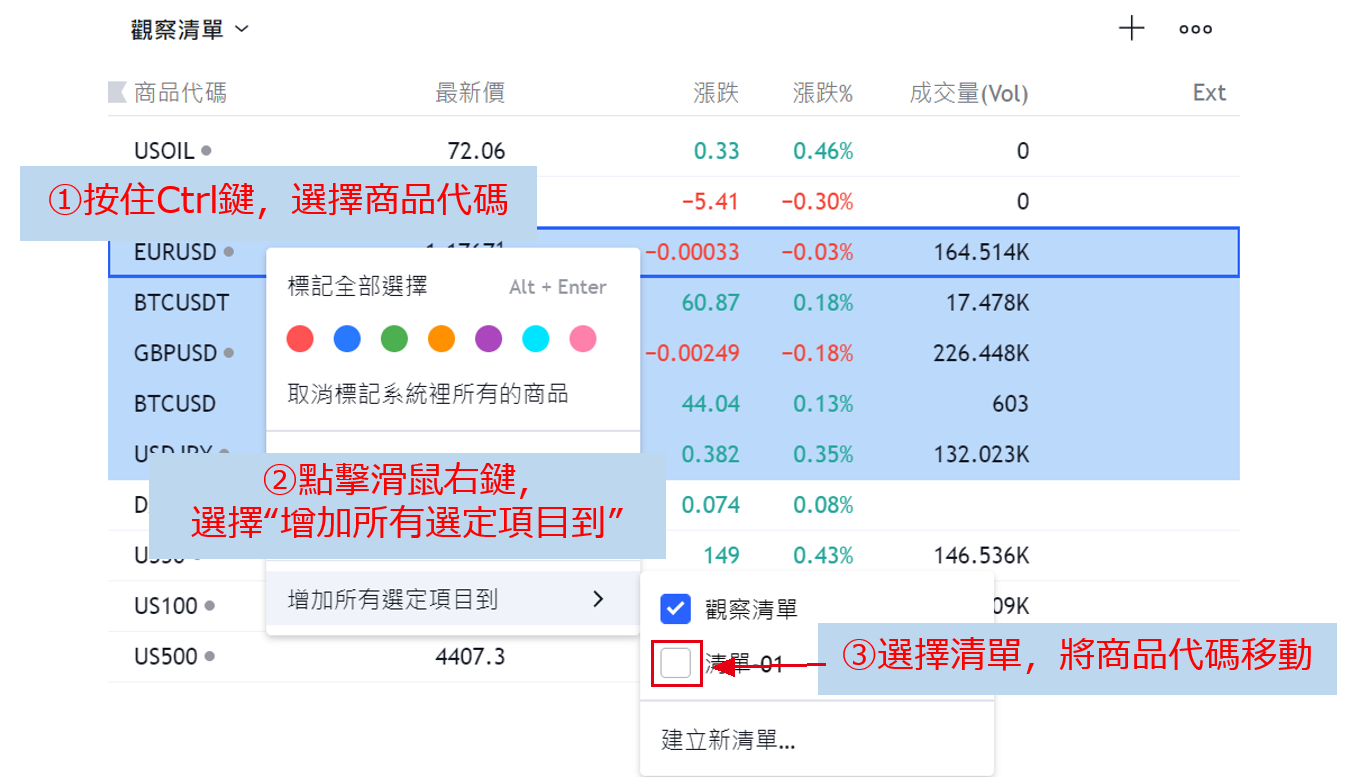Click the Ext column header
1350x777 pixels.
coord(1209,93)
